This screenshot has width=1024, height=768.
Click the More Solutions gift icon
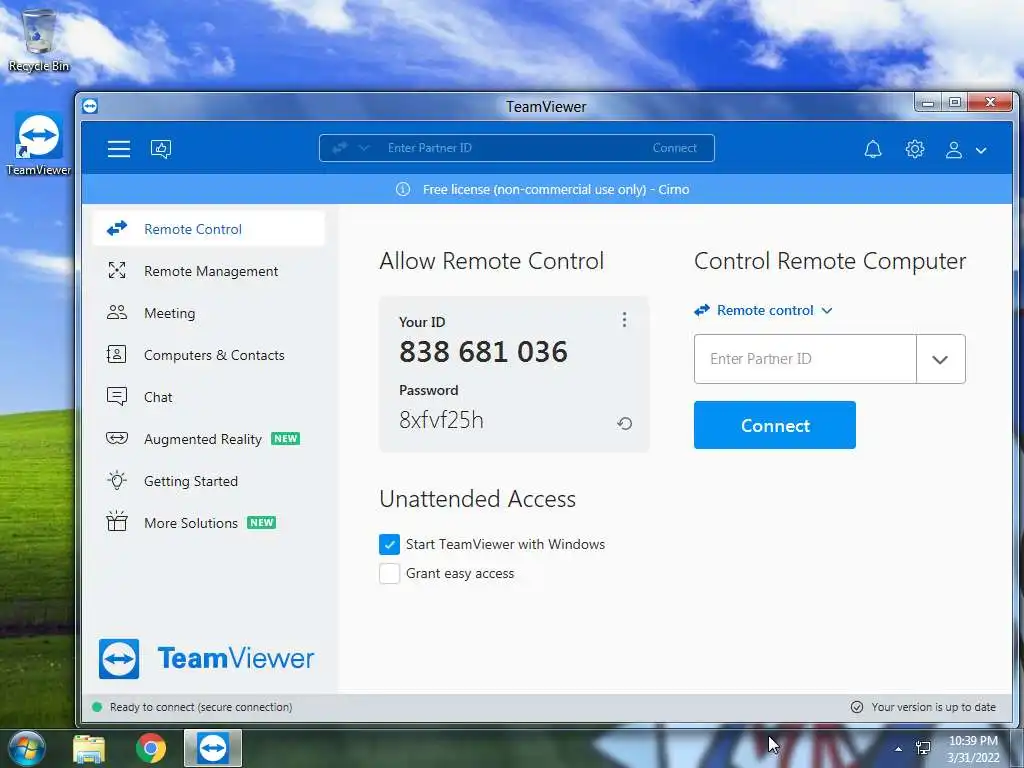pyautogui.click(x=117, y=521)
